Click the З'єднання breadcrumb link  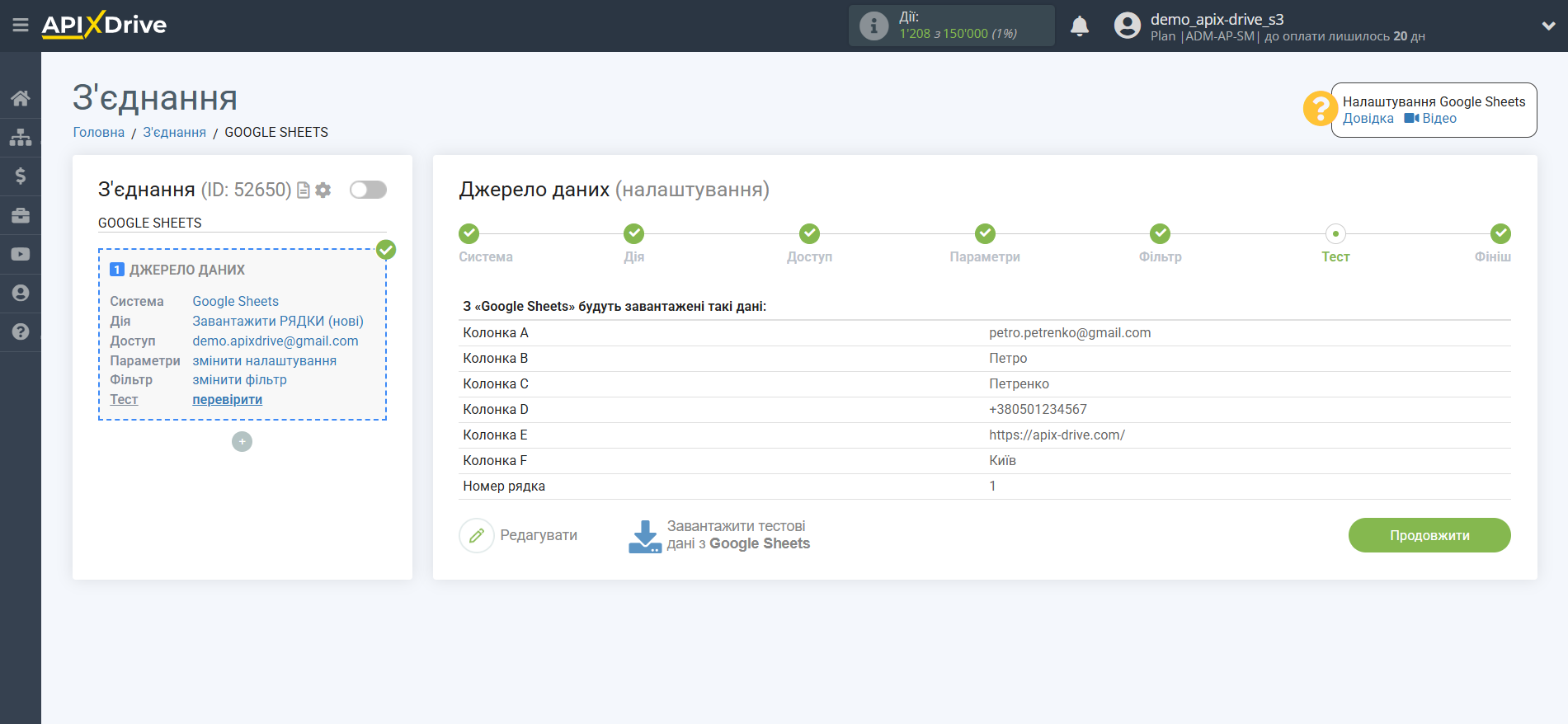(x=174, y=132)
